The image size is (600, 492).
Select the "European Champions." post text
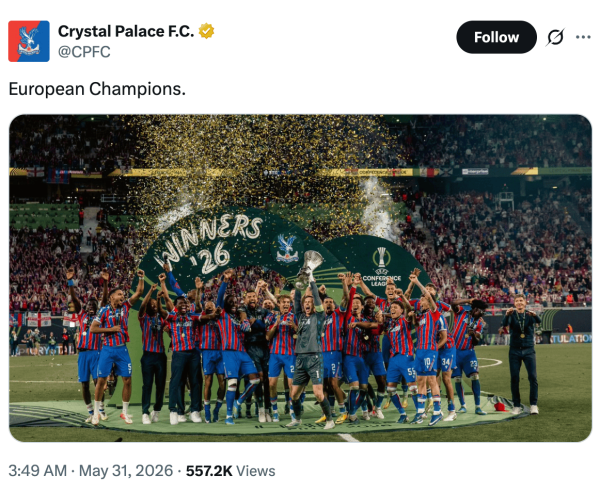(97, 89)
